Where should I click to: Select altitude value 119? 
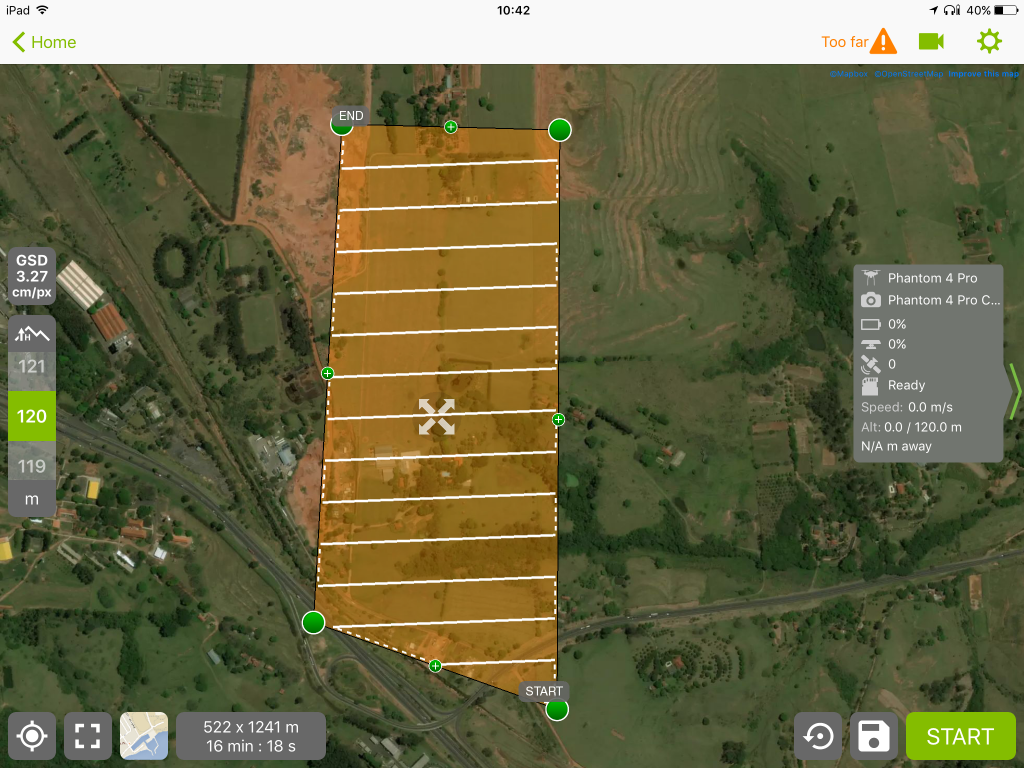[31, 466]
